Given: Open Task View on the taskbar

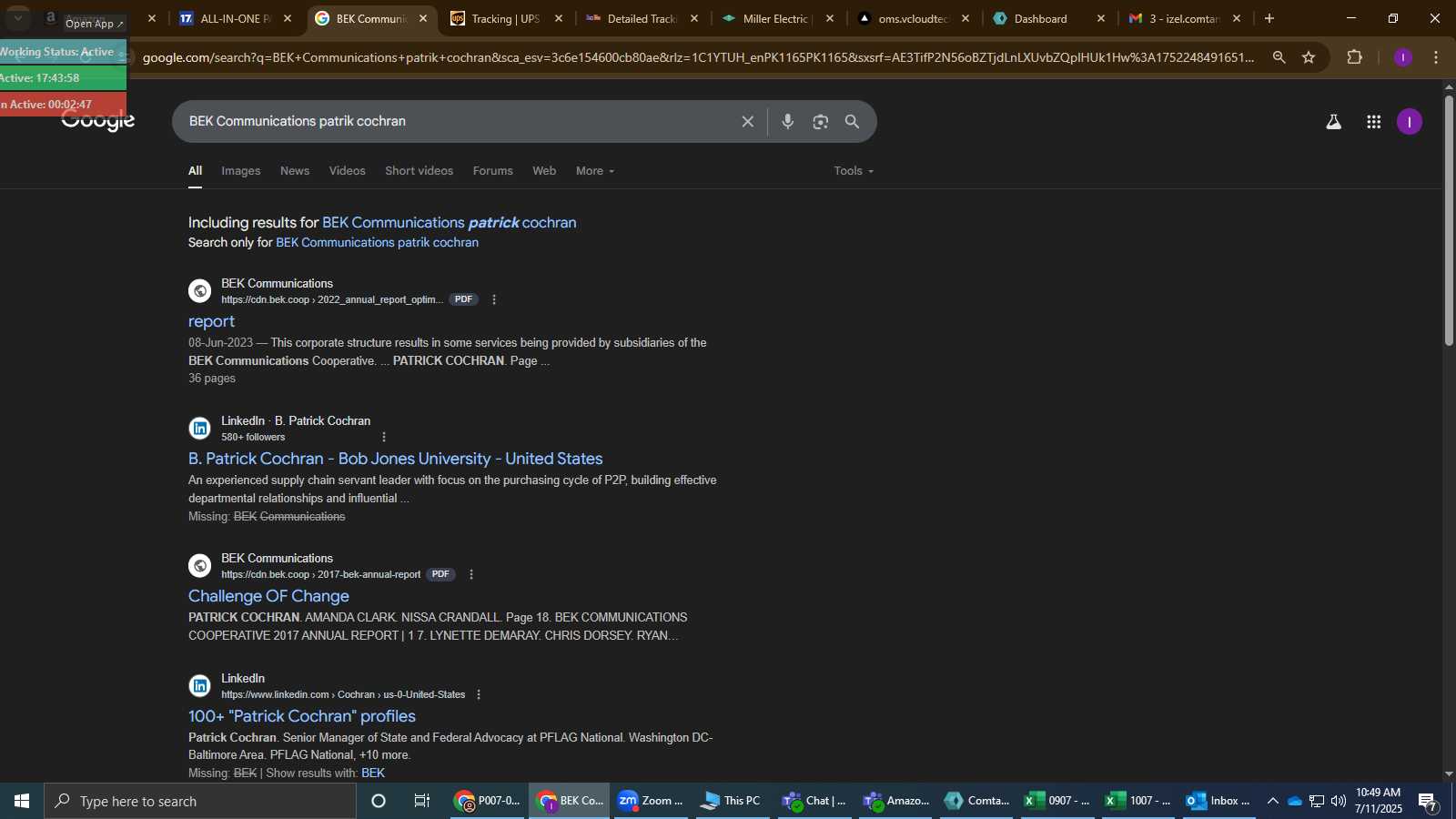Looking at the screenshot, I should [x=422, y=801].
